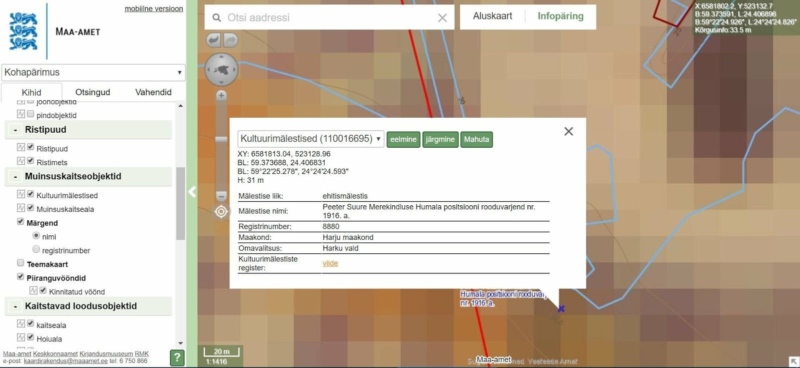Screen dimensions: 800x368
Task: Collapse the sidebar with the white arrow
Action: tap(192, 192)
